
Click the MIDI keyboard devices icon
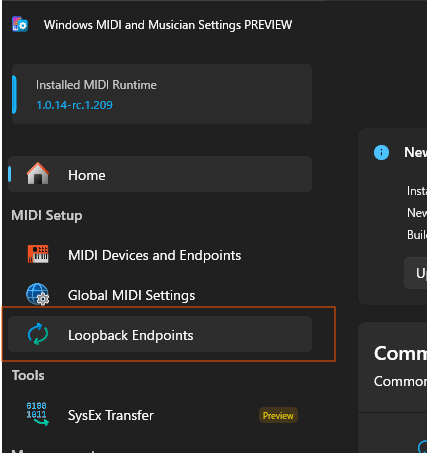[38, 254]
